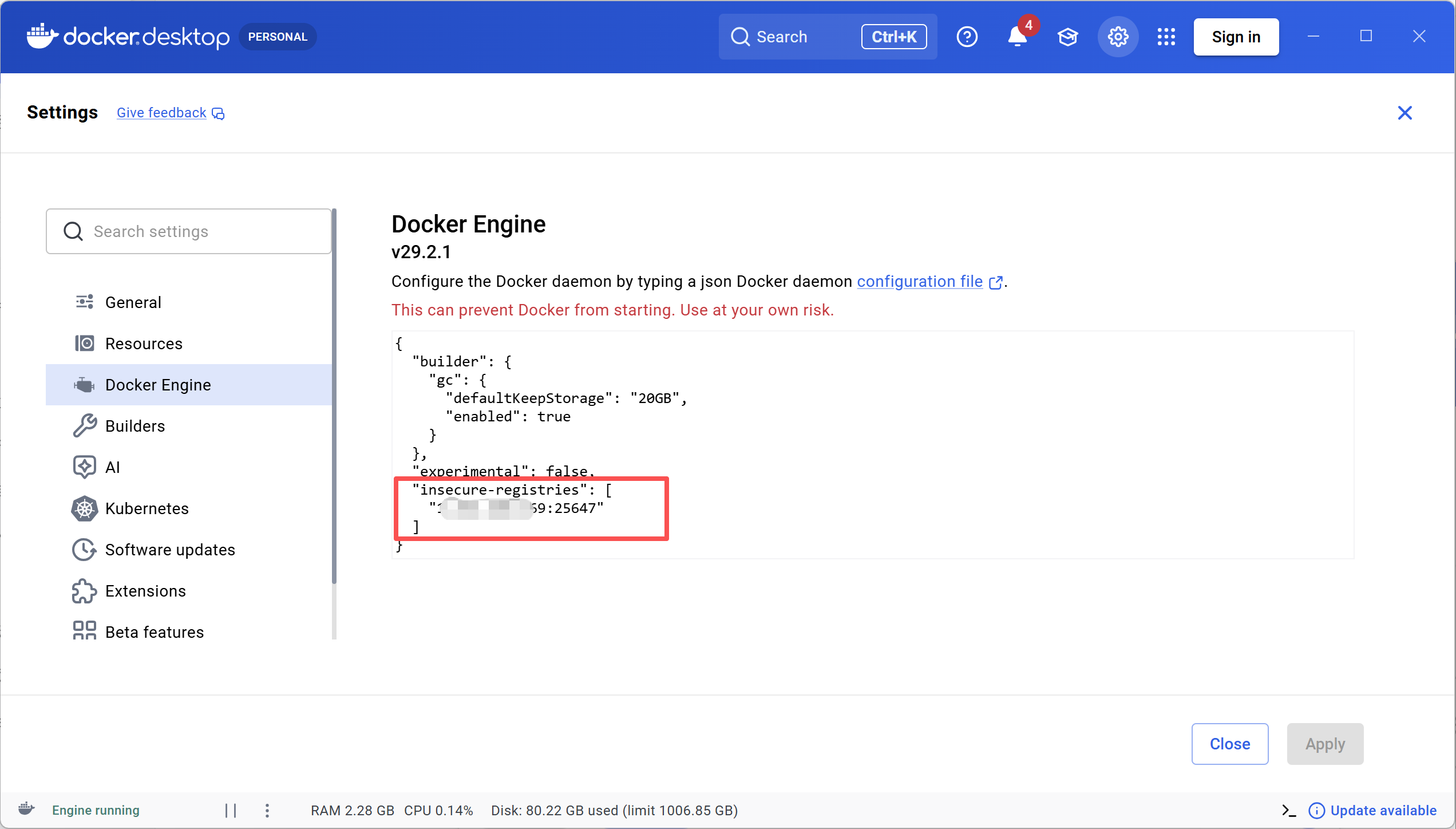
Task: Open Resources settings section
Action: (144, 344)
